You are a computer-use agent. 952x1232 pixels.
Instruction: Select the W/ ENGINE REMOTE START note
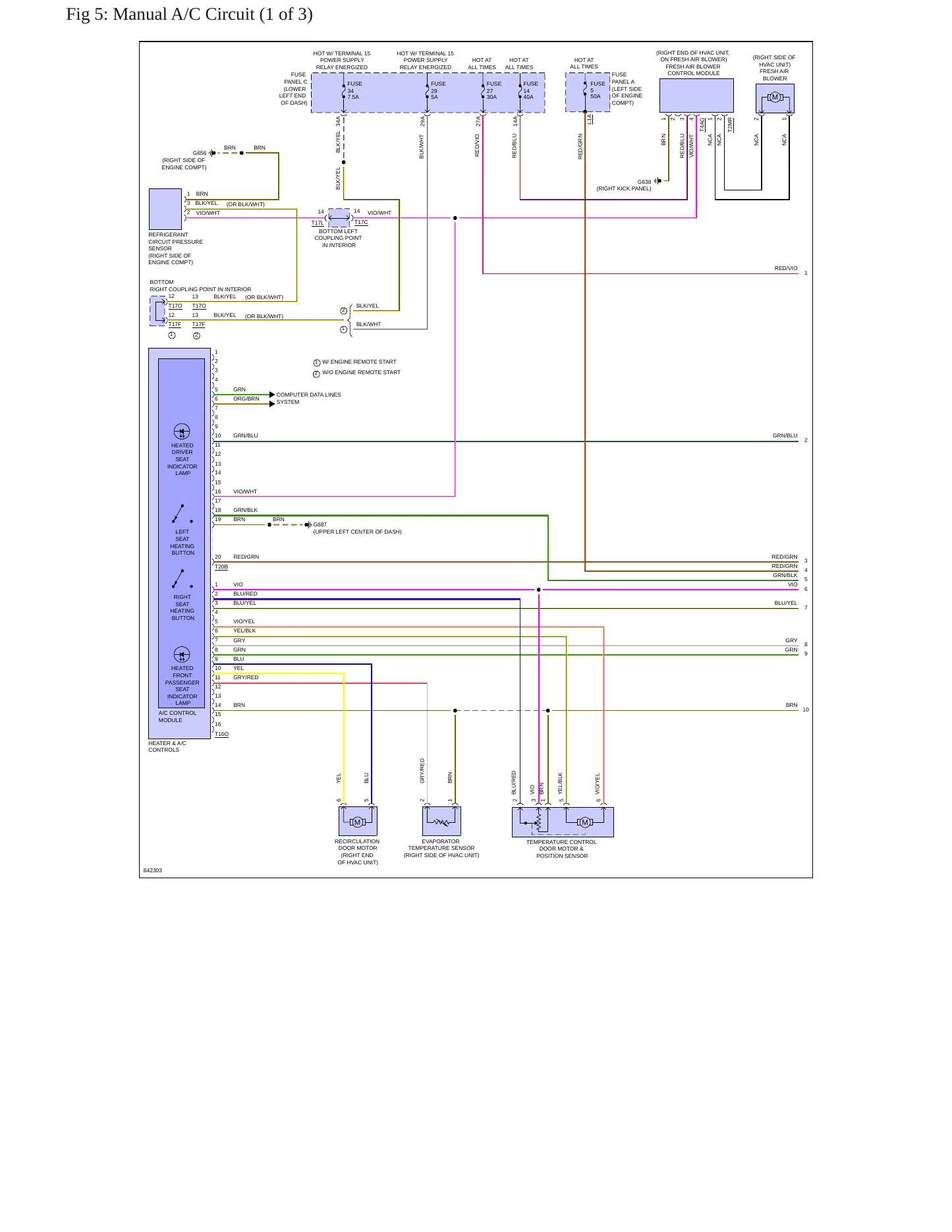(x=359, y=362)
